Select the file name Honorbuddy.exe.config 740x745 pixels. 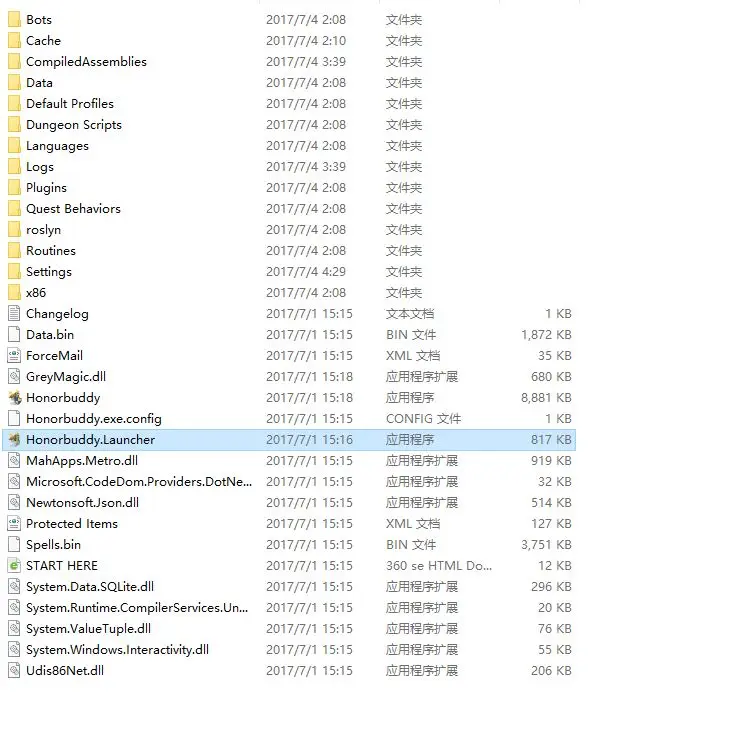click(x=94, y=419)
